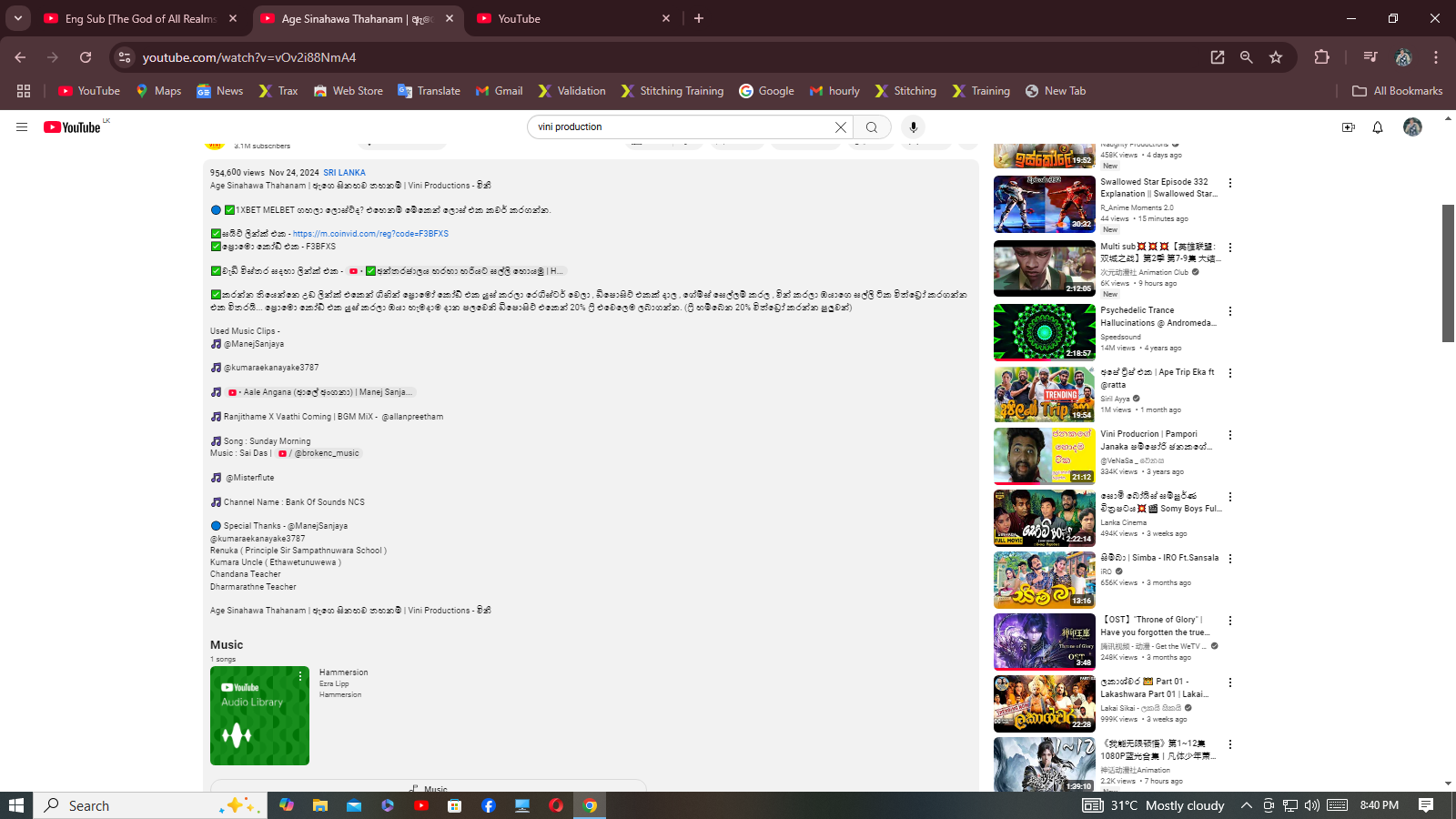This screenshot has width=1456, height=819.
Task: Open options for the Psychedelic Trance video
Action: pos(1230,311)
